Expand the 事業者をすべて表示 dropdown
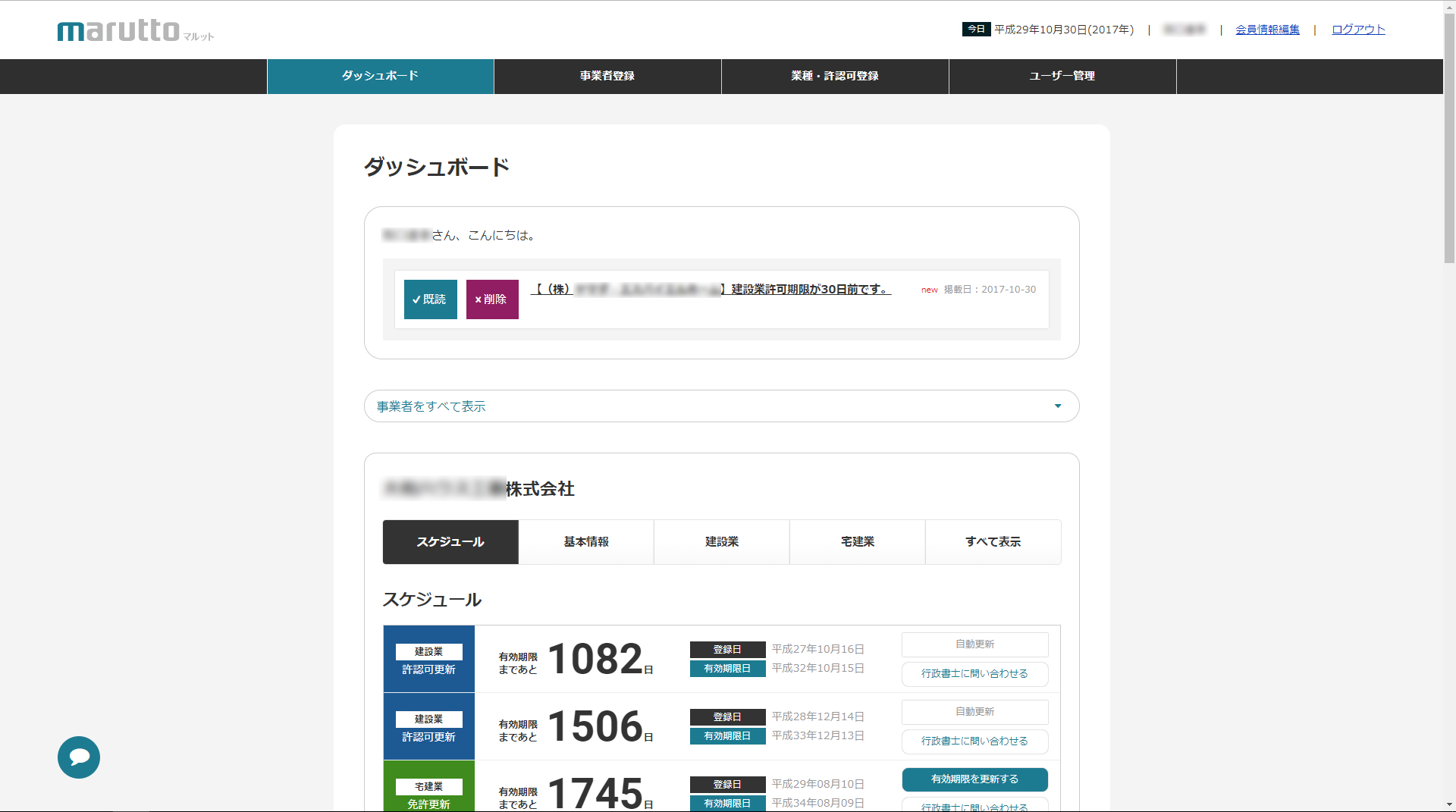The width and height of the screenshot is (1456, 812). pos(720,406)
